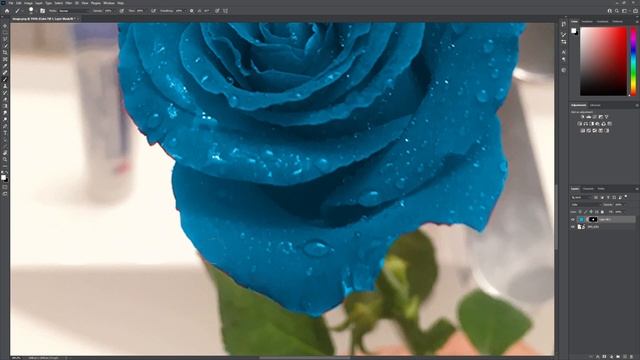
Task: Create a new group in Layers panel
Action: 618,356
